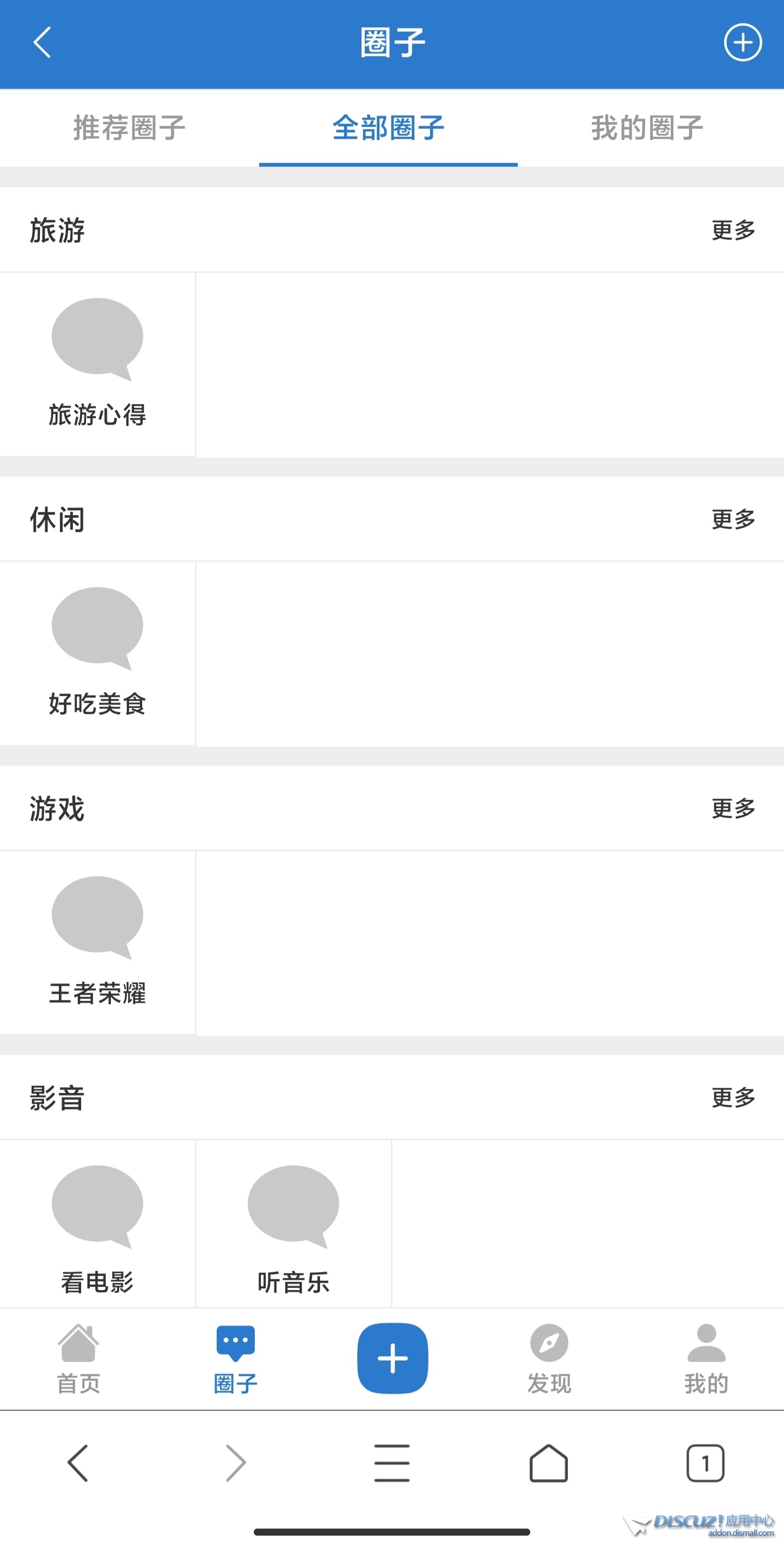
Task: Open the 王者荣耀 circle
Action: (97, 942)
